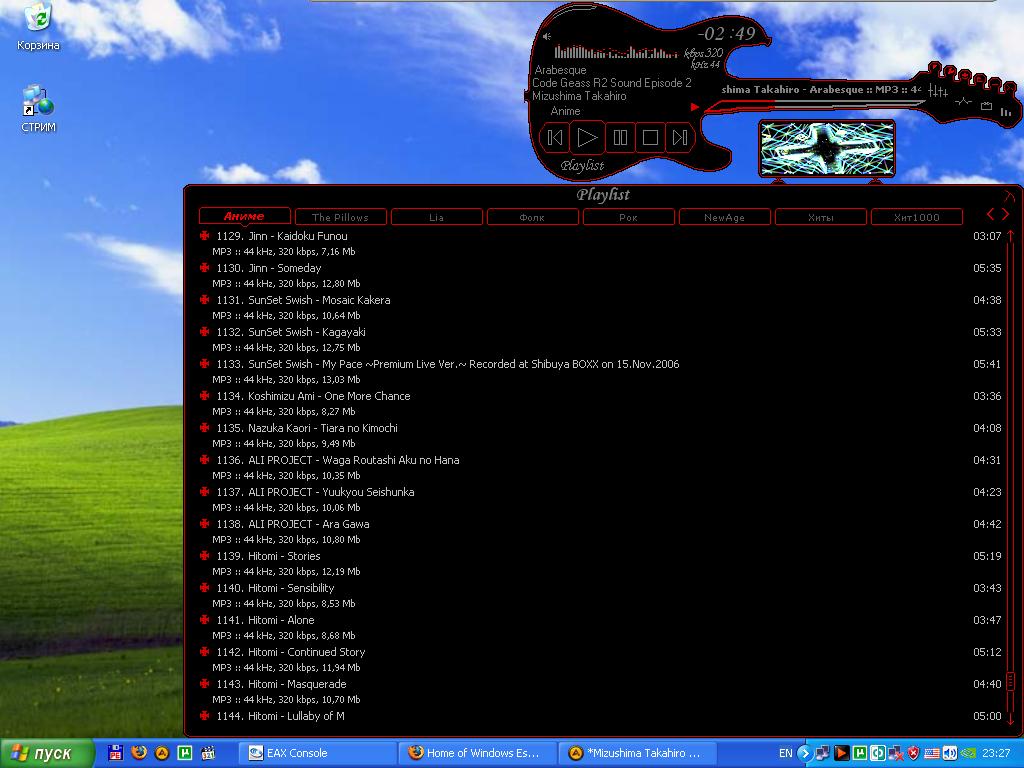Click red marker icon beside 1134 One More Chance
Image resolution: width=1024 pixels, height=768 pixels.
pos(204,396)
